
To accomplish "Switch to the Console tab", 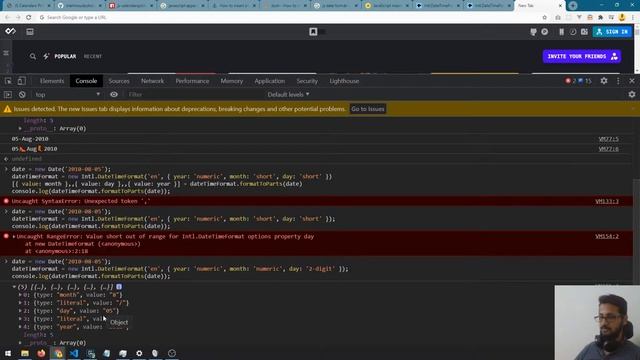I will pos(86,81).
